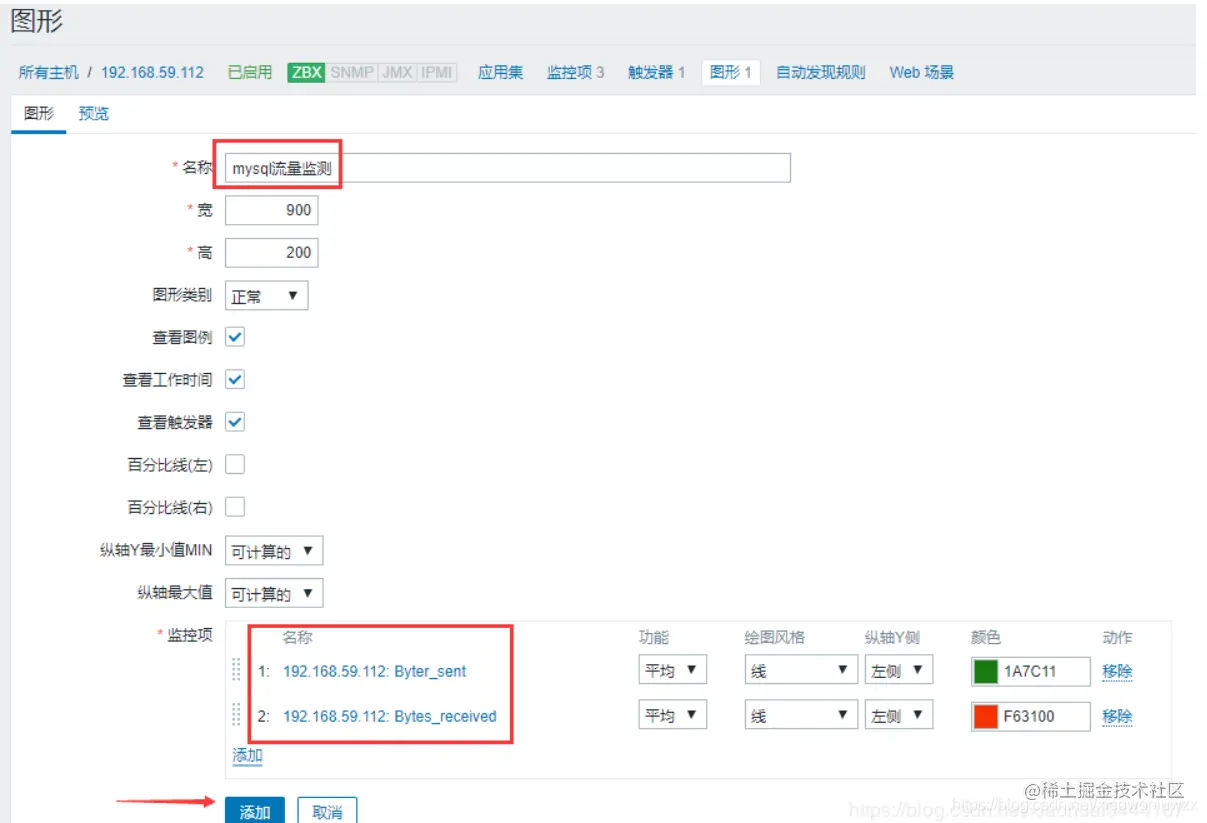Image resolution: width=1207 pixels, height=823 pixels.
Task: Switch to the 预览 tab
Action: point(94,114)
